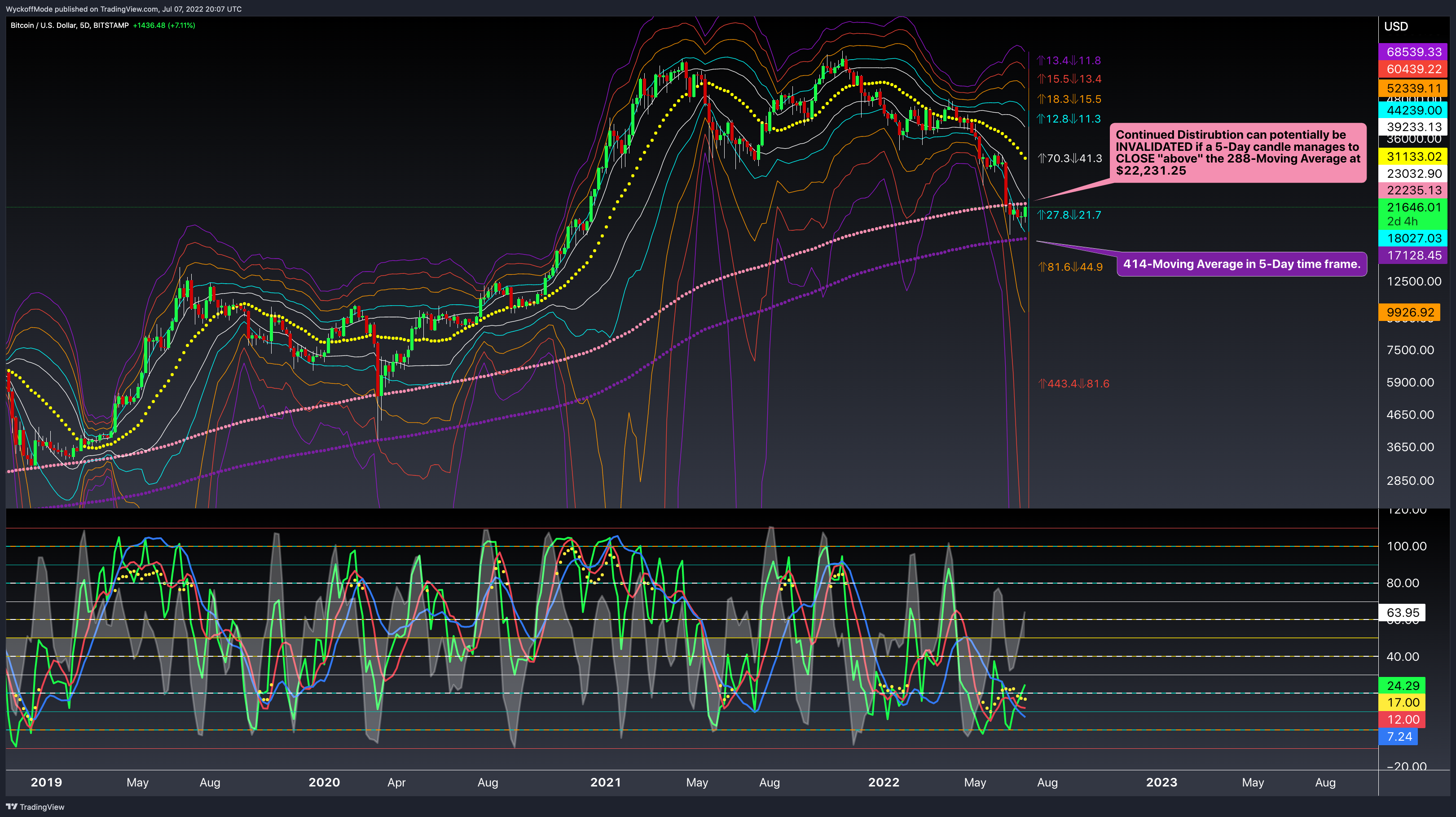The image size is (1456, 817).
Task: Click the 5900.00 price axis tick
Action: (1410, 382)
